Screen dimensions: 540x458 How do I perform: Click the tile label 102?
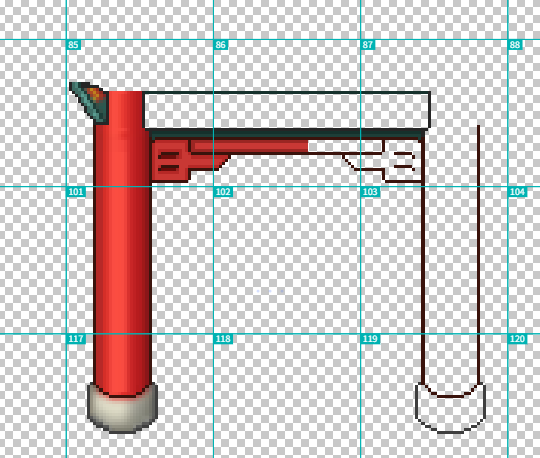[223, 192]
